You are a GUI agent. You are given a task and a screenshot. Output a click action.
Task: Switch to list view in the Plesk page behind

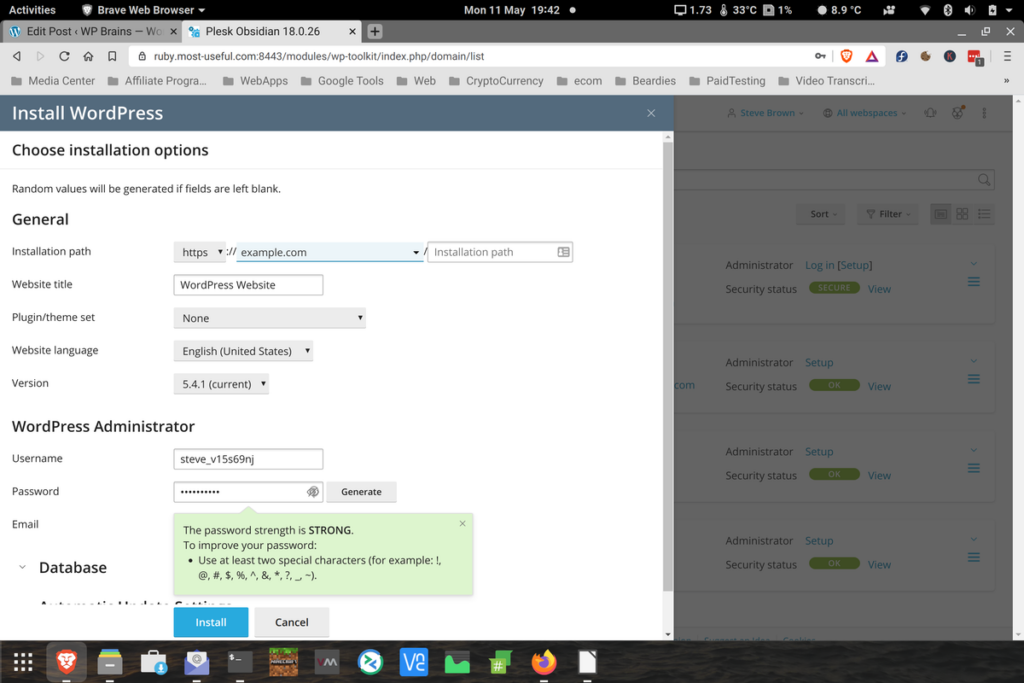(x=984, y=214)
